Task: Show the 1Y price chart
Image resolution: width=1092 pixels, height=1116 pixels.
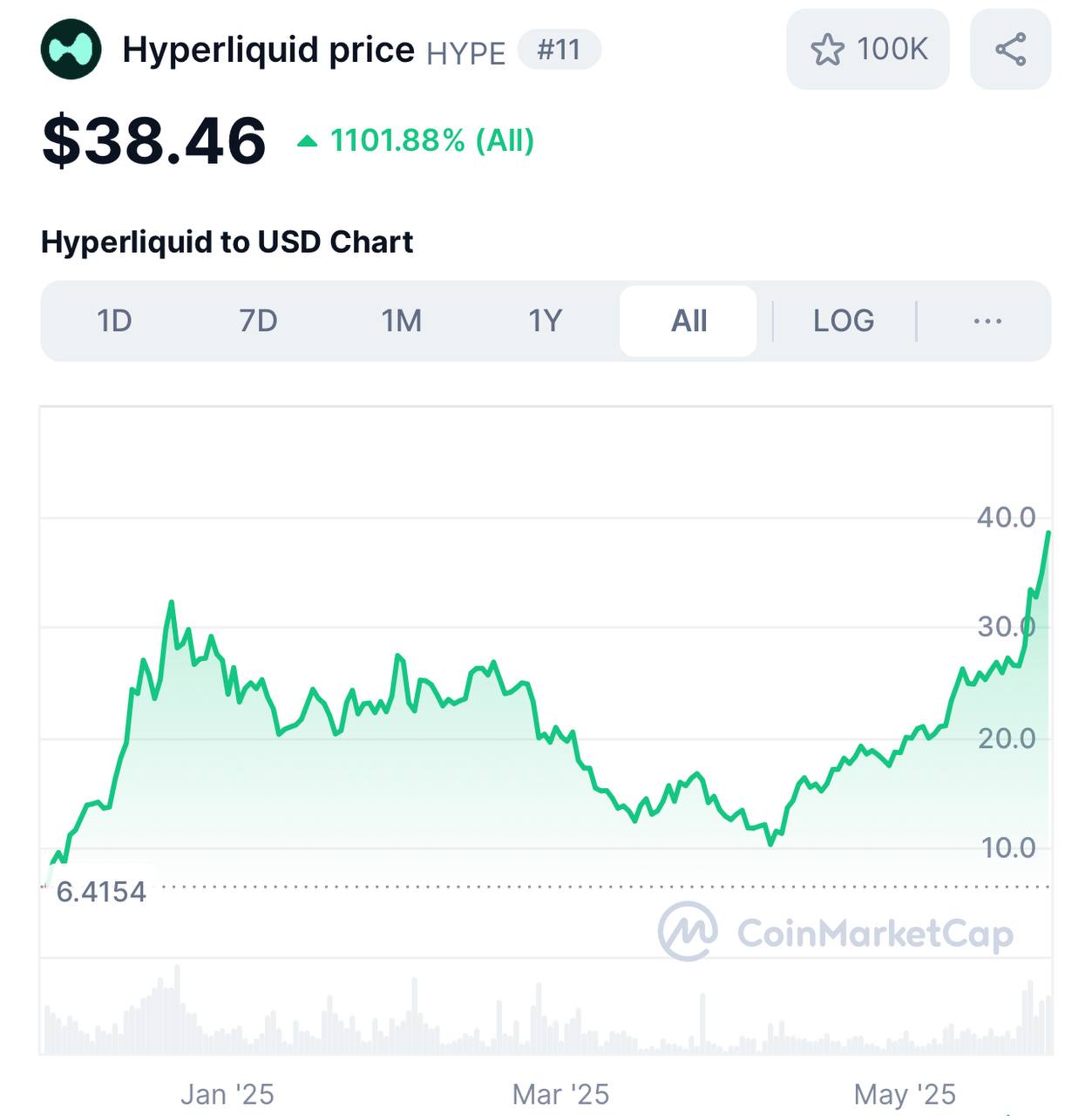Action: click(x=546, y=321)
